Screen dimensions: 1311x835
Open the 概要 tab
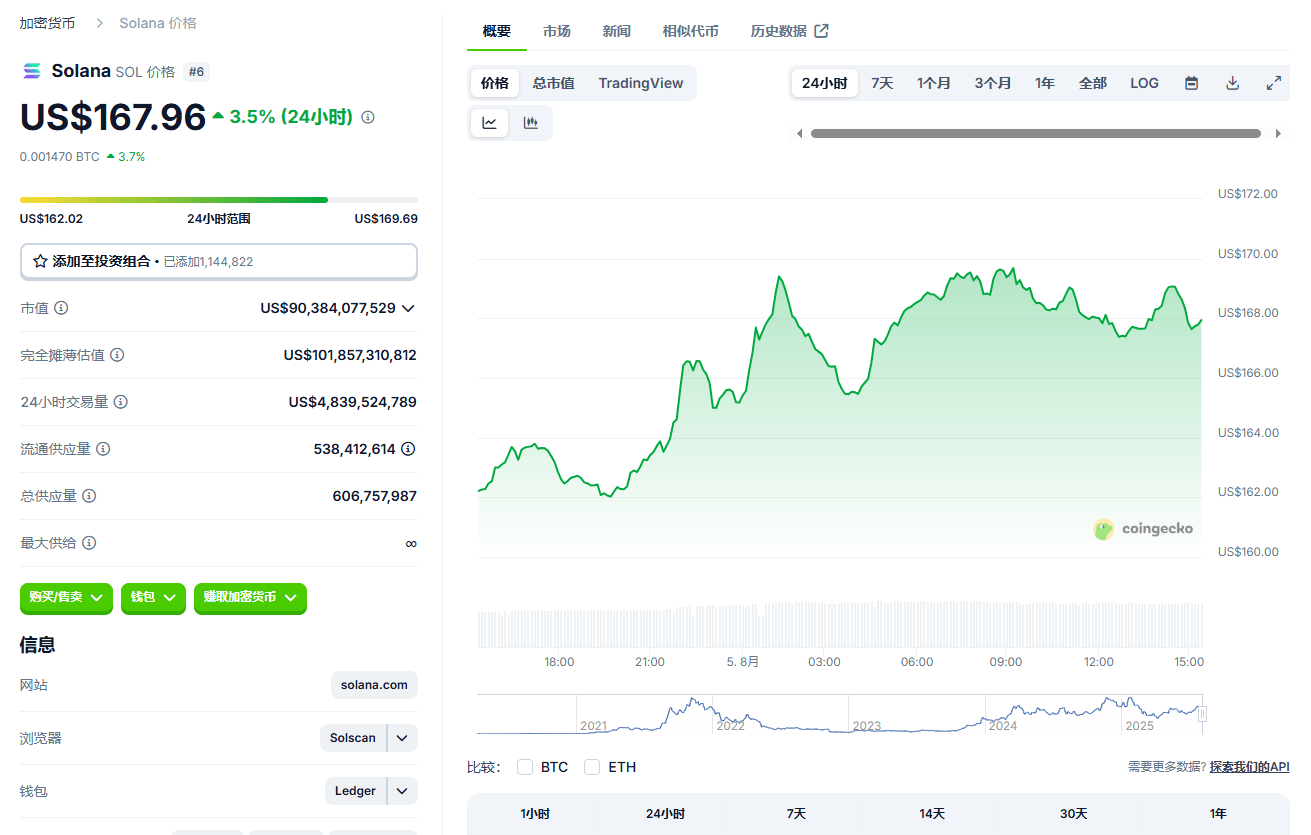tap(497, 31)
